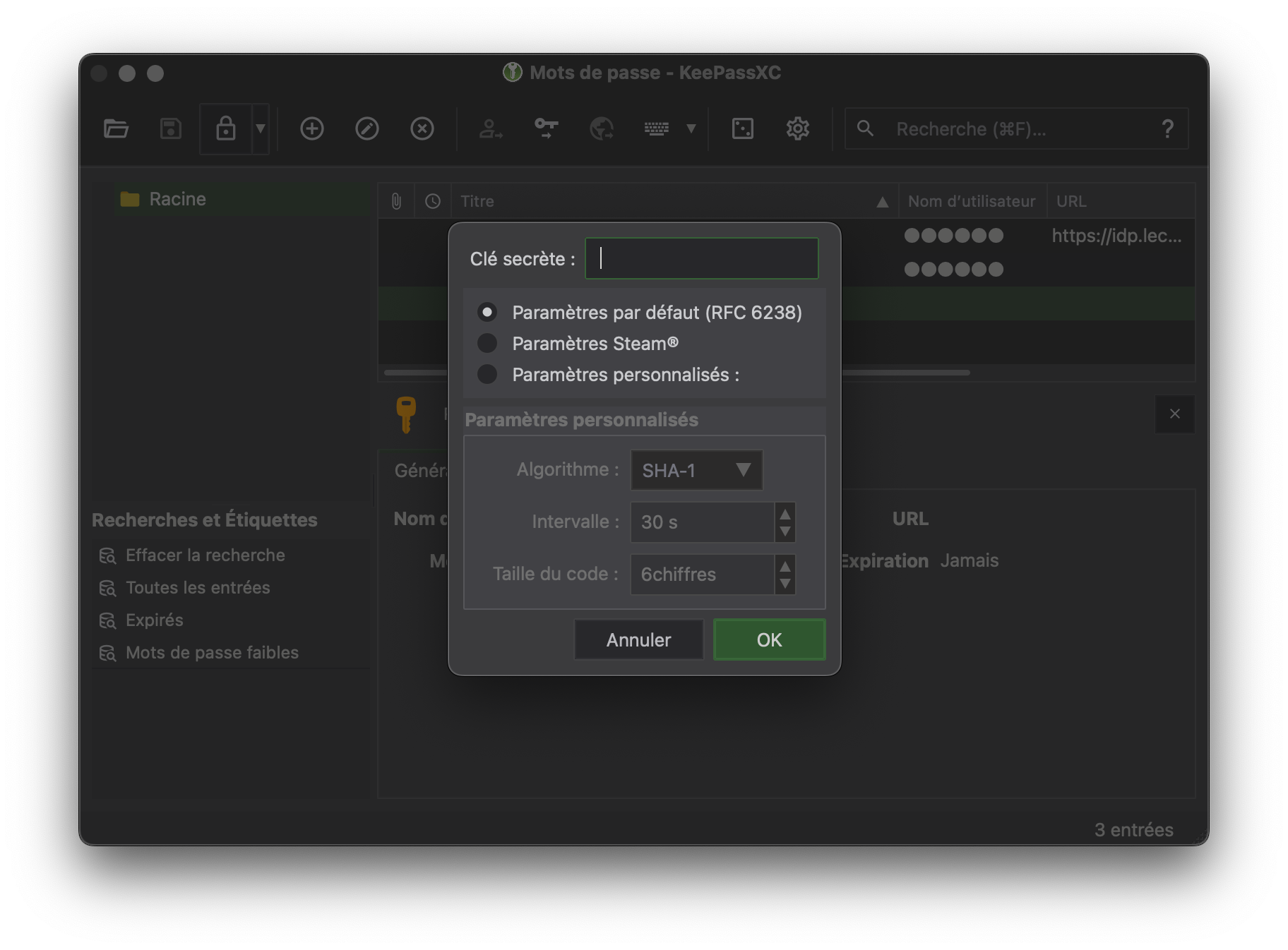
Task: Decrease the Intervalle value
Action: [785, 531]
